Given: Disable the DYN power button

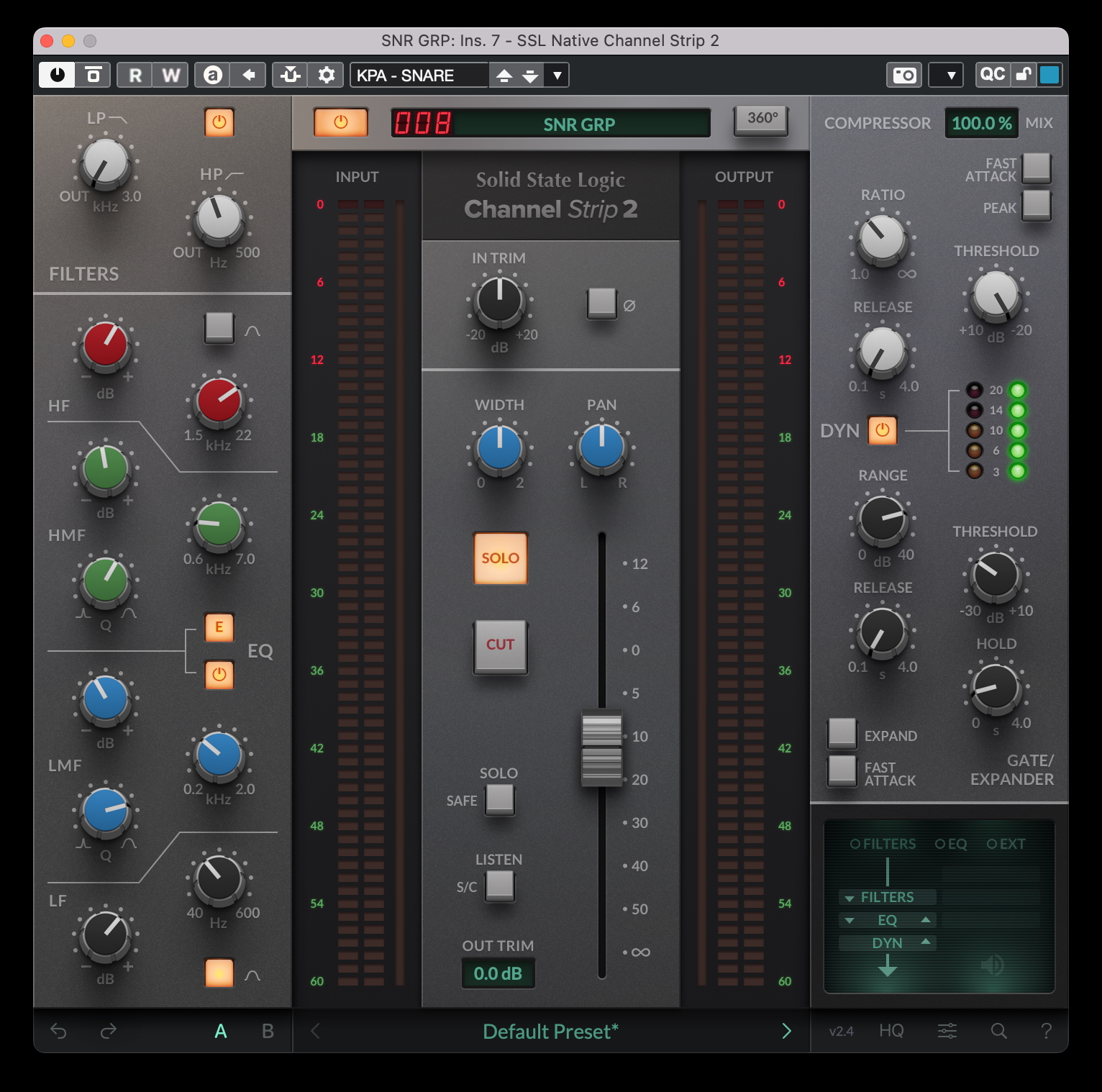Looking at the screenshot, I should 882,430.
